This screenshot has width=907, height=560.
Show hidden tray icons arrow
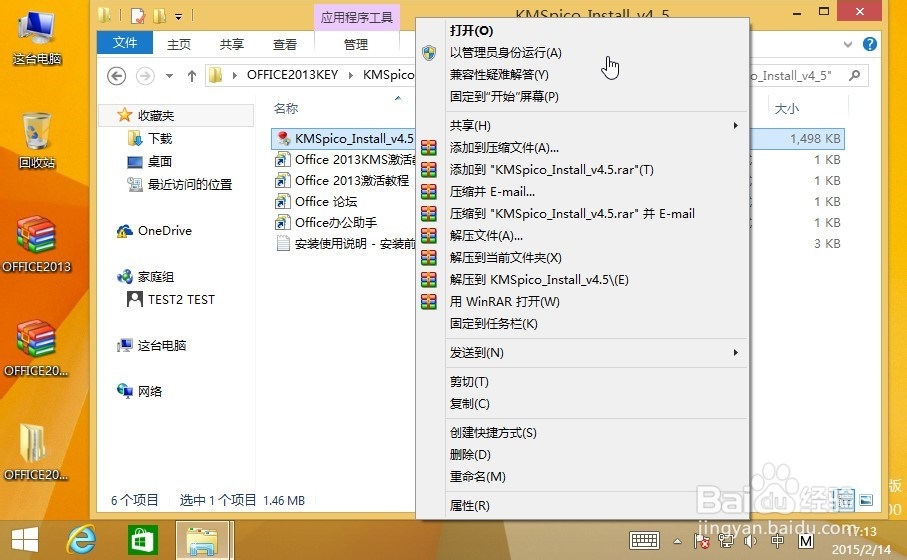click(x=677, y=541)
